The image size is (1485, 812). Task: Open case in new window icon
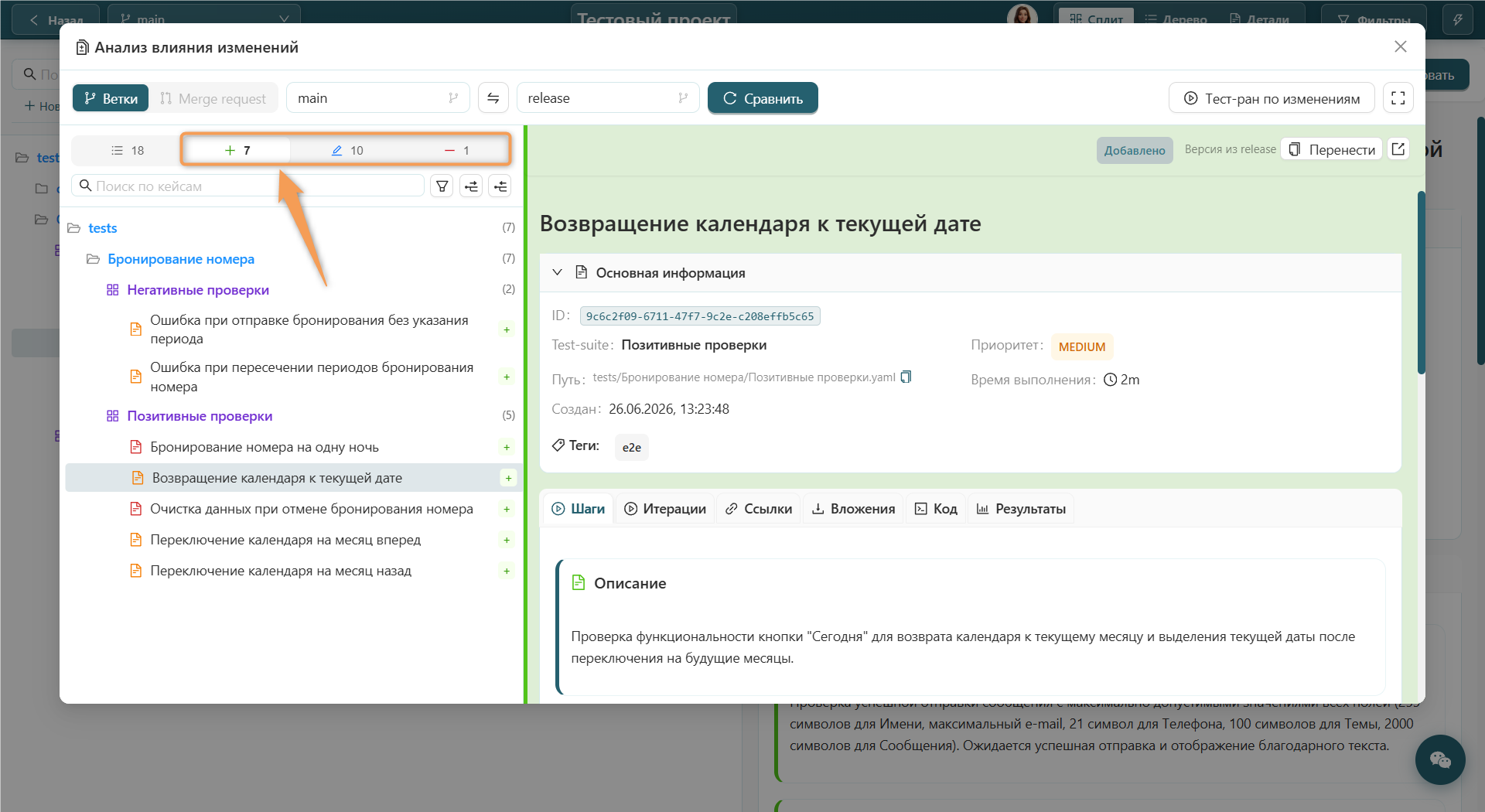tap(1398, 149)
